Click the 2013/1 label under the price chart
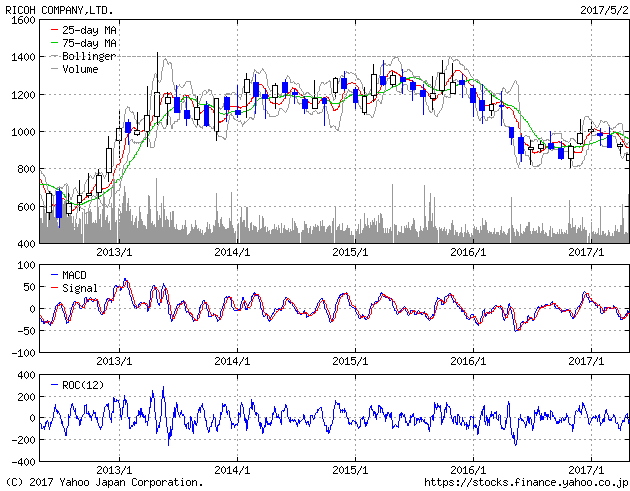This screenshot has width=630, height=491. coord(115,253)
